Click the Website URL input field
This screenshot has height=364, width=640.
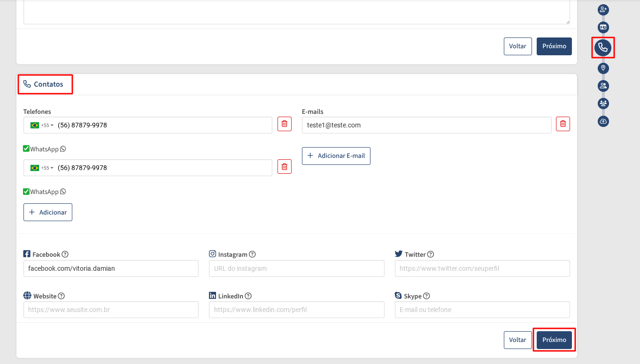point(111,310)
